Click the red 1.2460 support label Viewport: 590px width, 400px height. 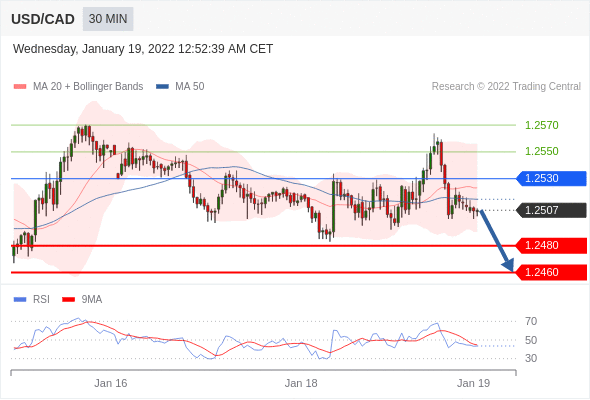551,272
